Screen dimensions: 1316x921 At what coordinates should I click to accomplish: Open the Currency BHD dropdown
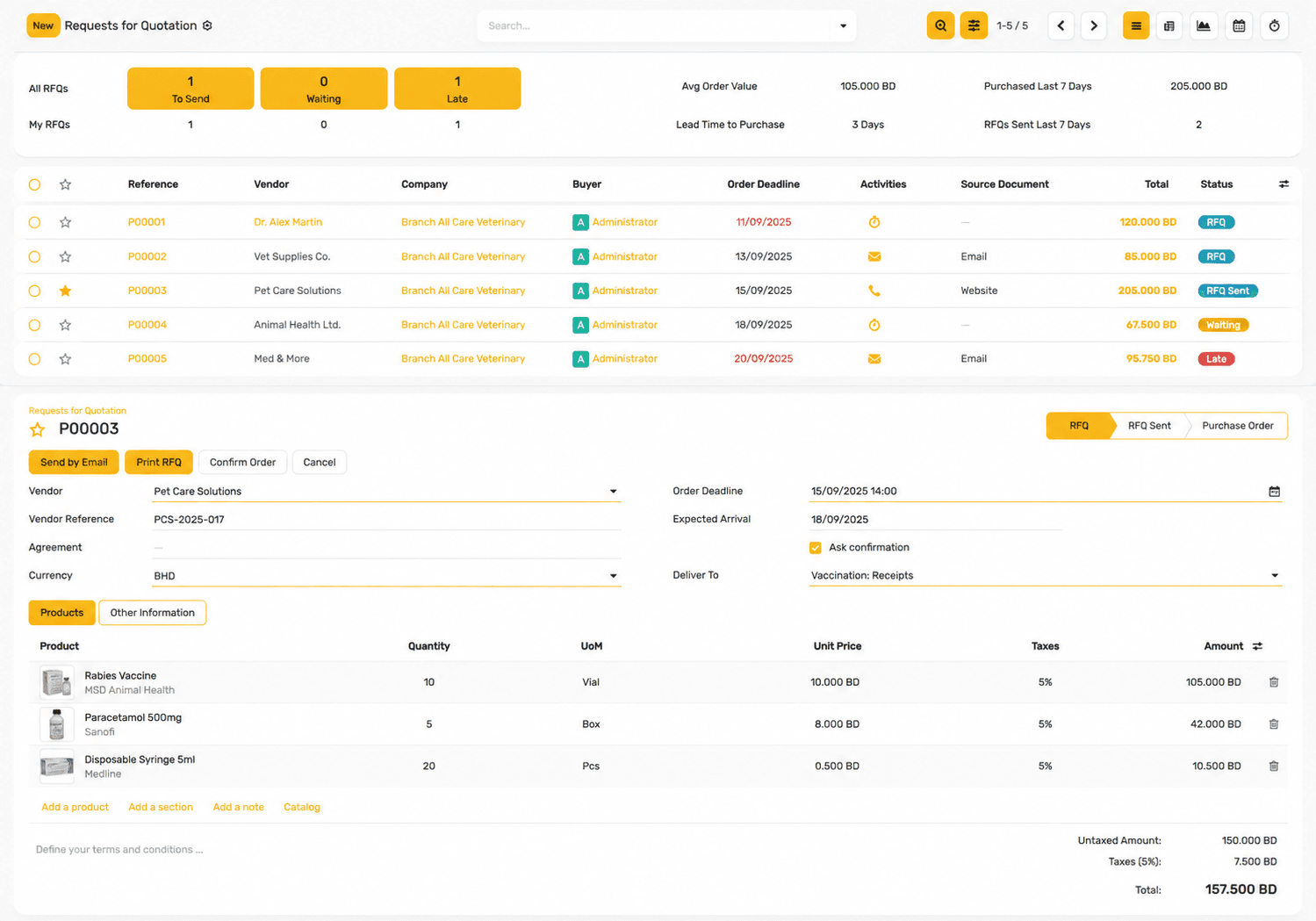tap(613, 576)
